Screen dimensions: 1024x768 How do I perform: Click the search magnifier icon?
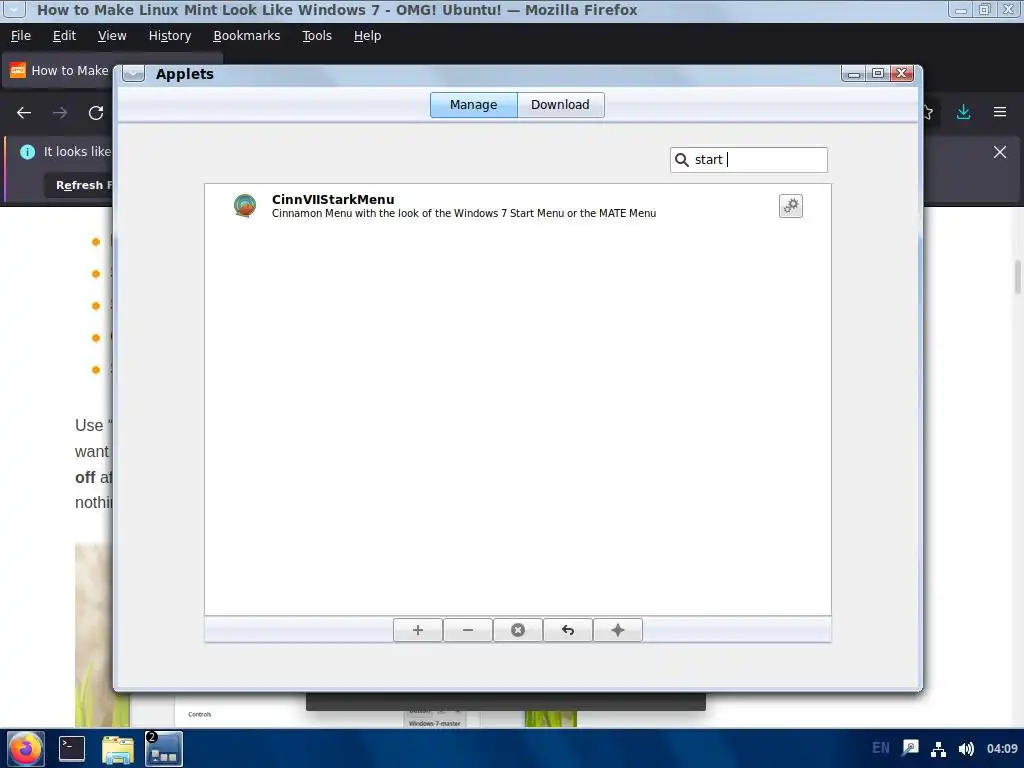click(681, 160)
